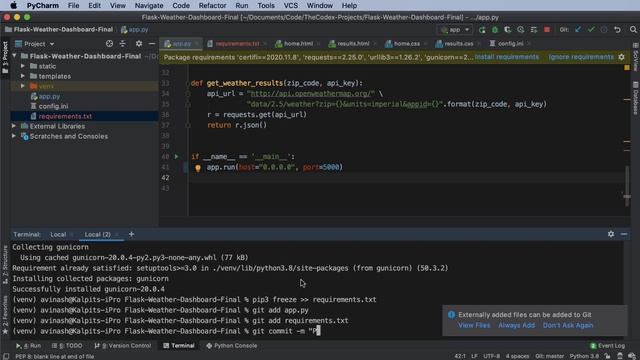Image resolution: width=640 pixels, height=360 pixels.
Task: Select app.py in project tree
Action: 49,96
